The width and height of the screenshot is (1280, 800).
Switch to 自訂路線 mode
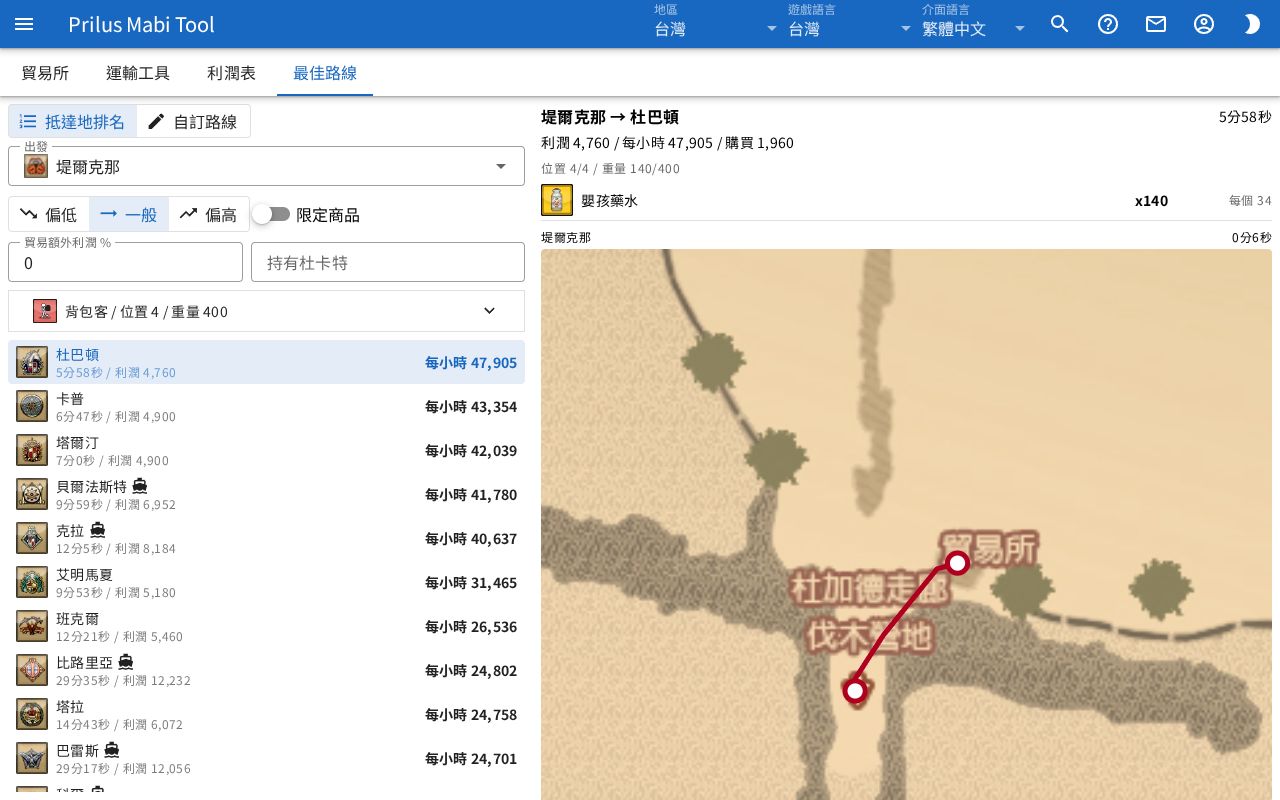[193, 121]
